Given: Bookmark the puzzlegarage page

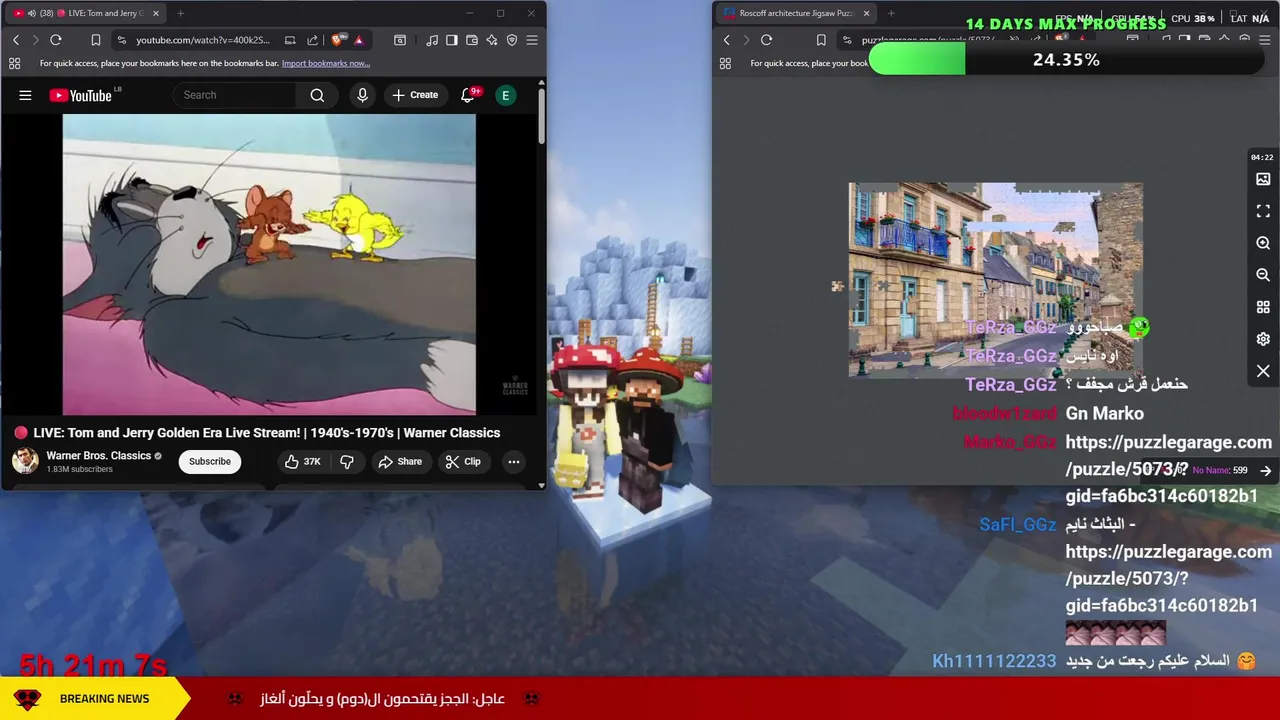Looking at the screenshot, I should [x=821, y=40].
